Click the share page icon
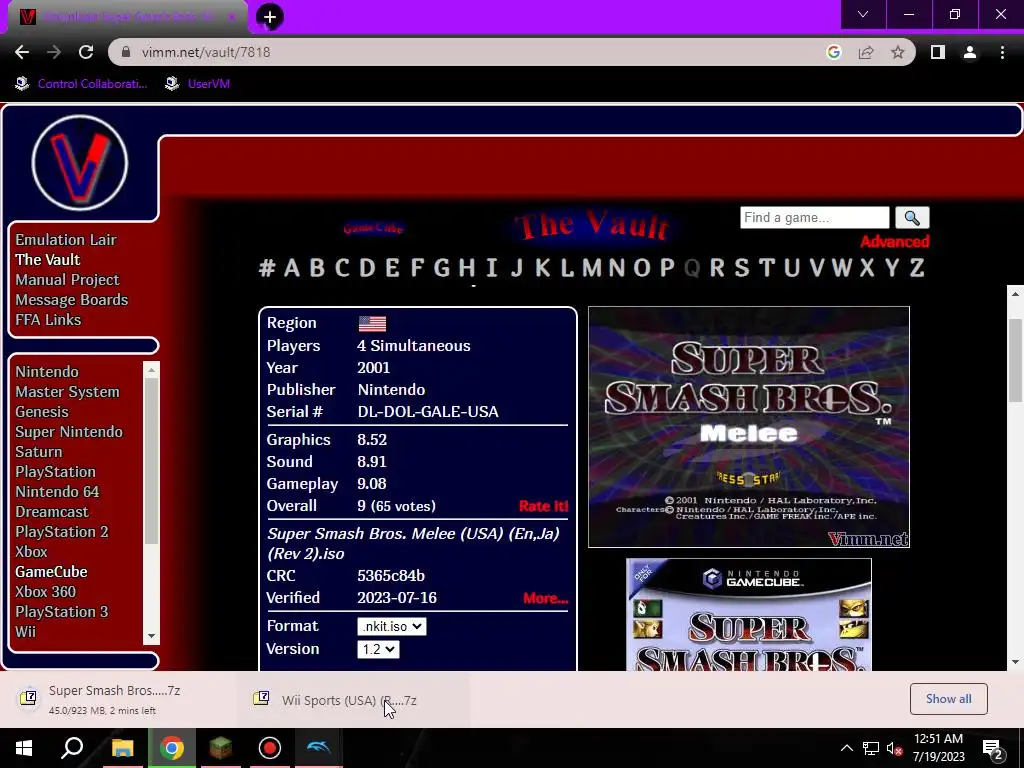The width and height of the screenshot is (1024, 768). tap(866, 52)
